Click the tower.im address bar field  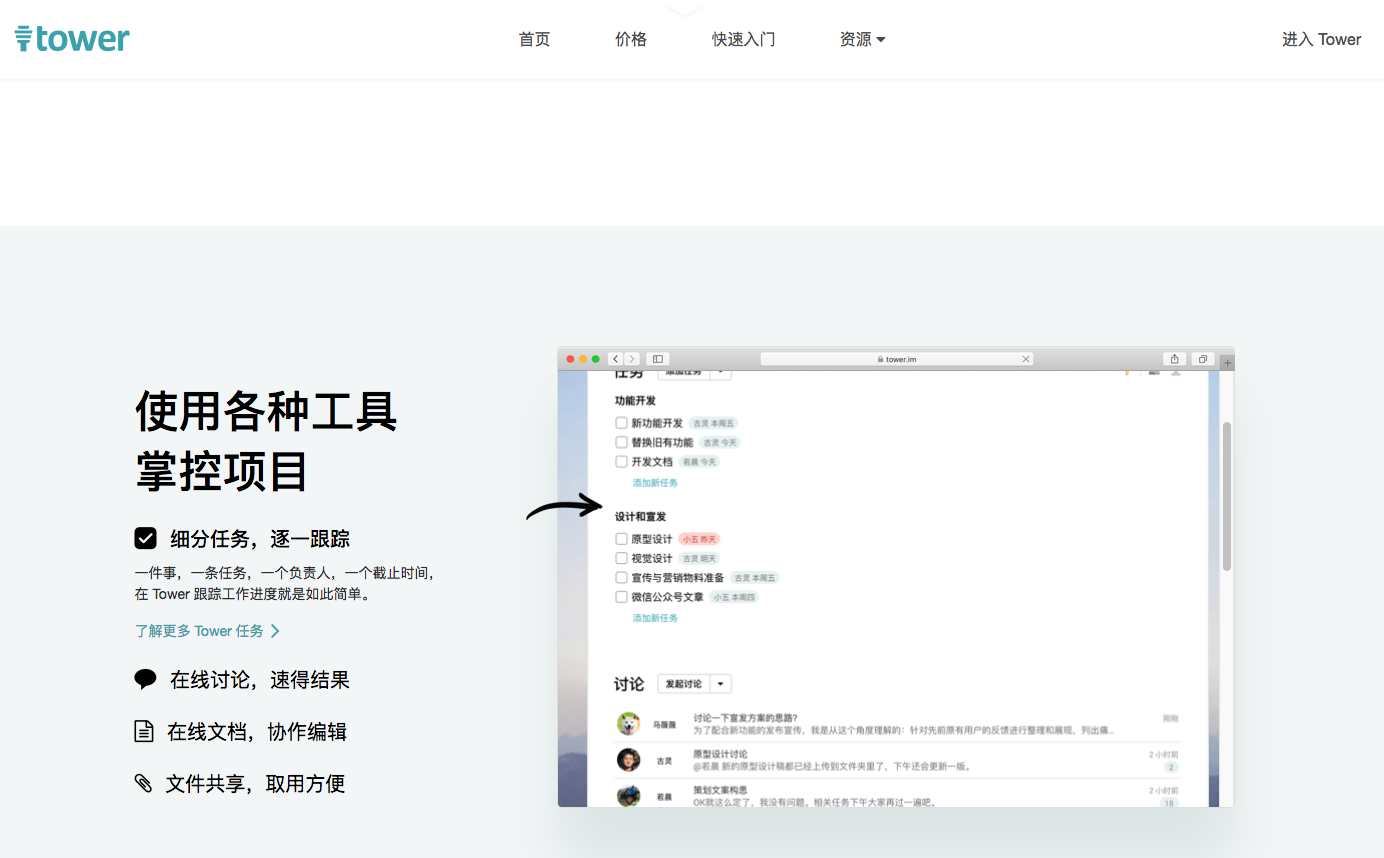point(897,359)
